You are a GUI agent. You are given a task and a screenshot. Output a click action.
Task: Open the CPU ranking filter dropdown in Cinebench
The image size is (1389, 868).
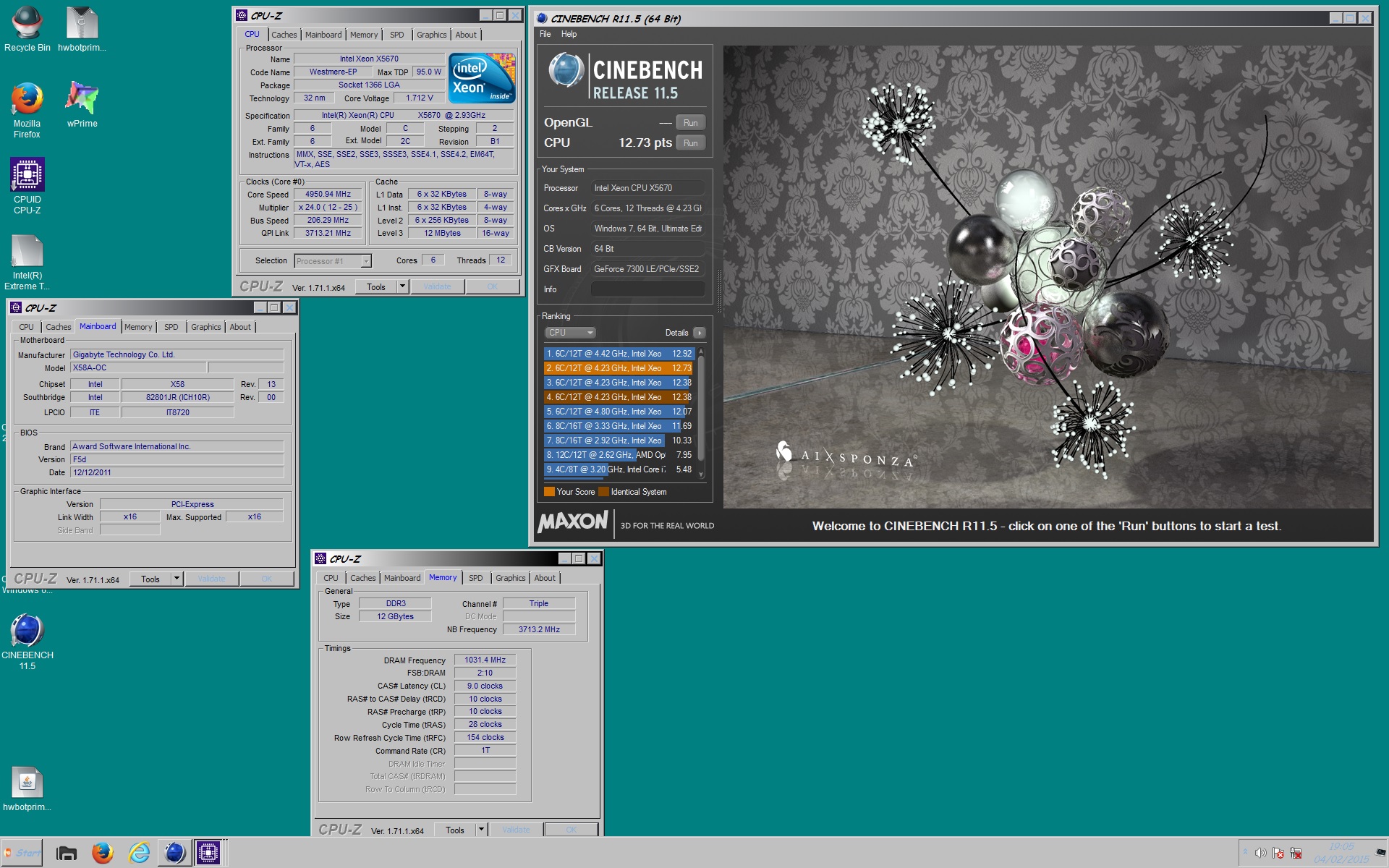570,333
